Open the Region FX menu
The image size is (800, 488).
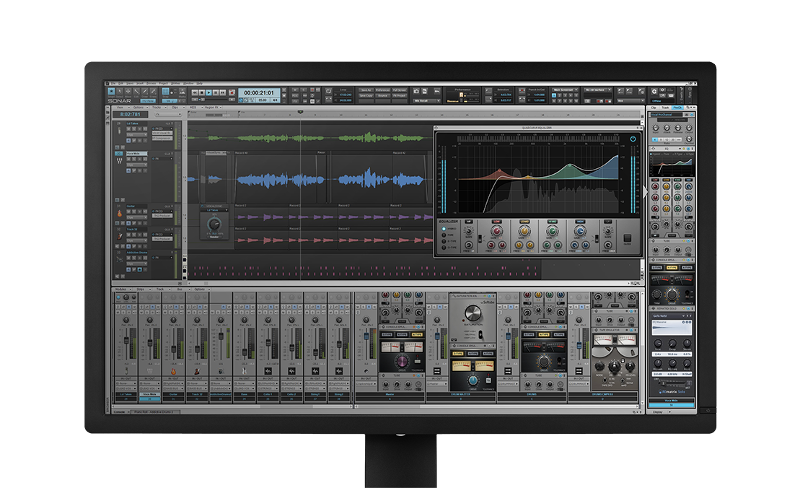pyautogui.click(x=212, y=108)
